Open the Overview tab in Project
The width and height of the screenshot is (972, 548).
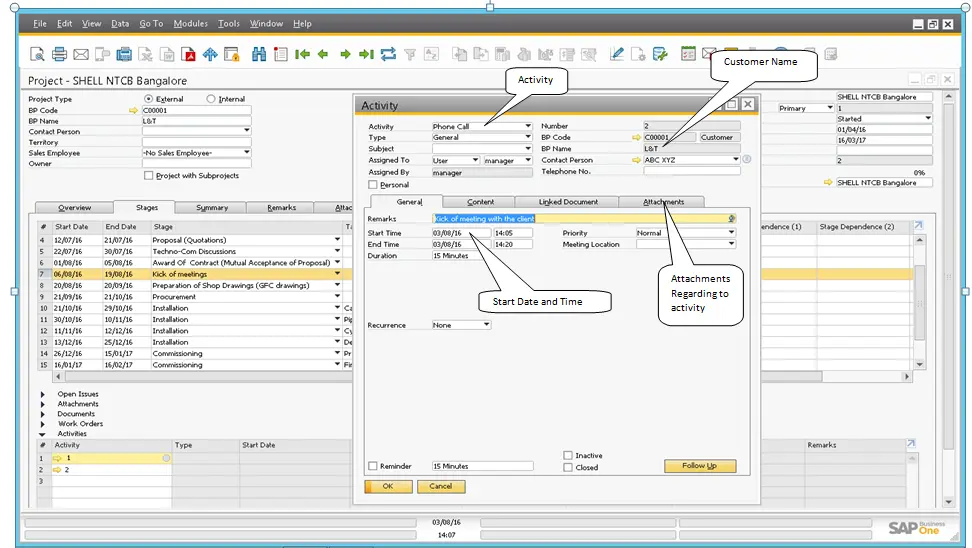click(74, 208)
